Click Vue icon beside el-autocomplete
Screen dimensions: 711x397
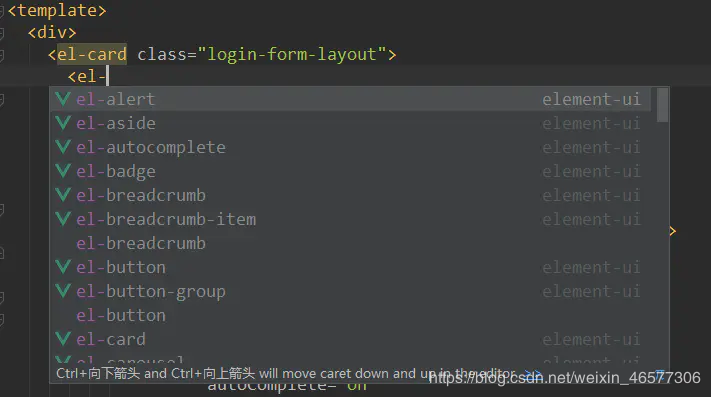click(x=63, y=146)
